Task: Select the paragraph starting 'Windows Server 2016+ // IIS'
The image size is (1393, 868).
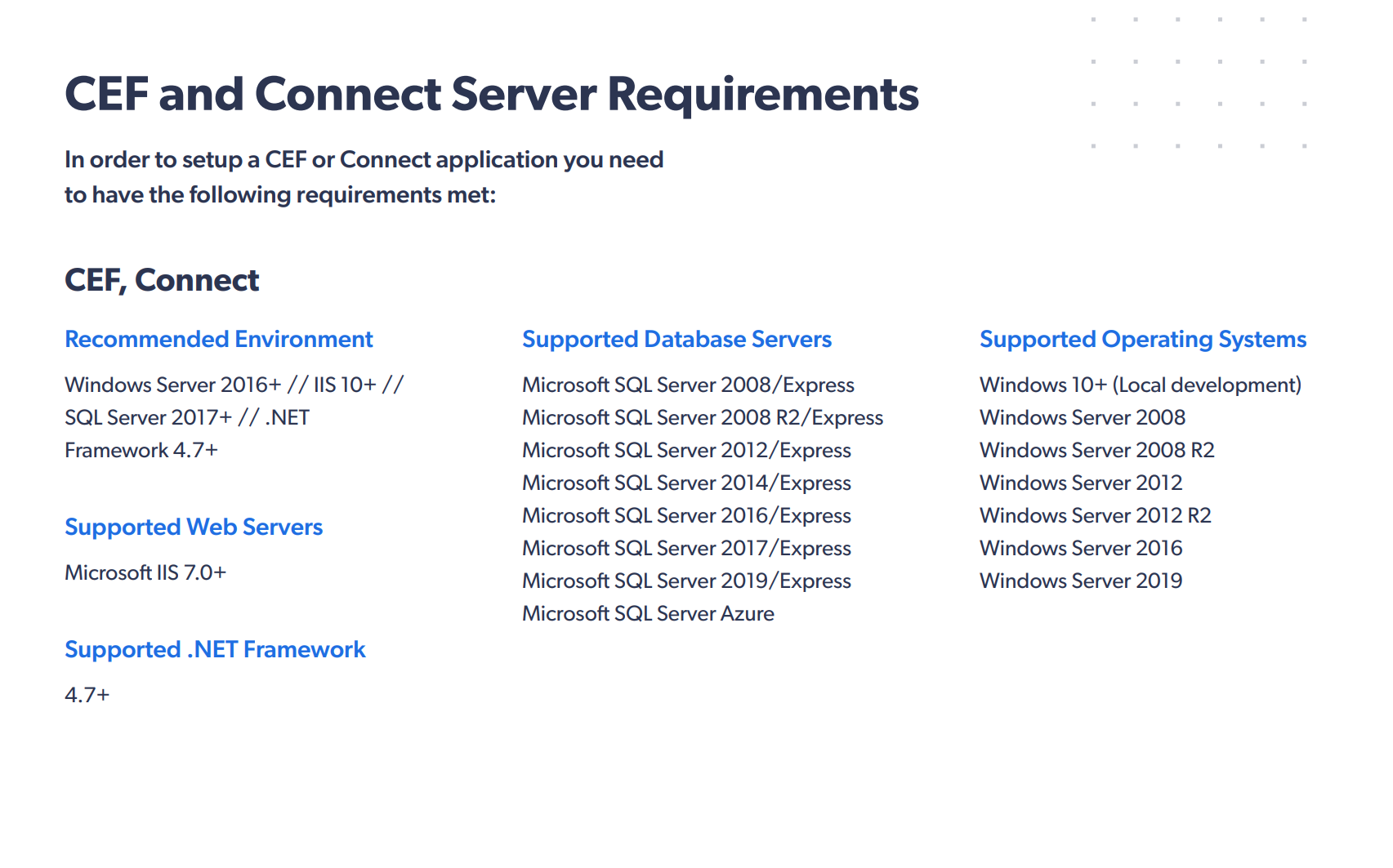Action: [x=234, y=417]
